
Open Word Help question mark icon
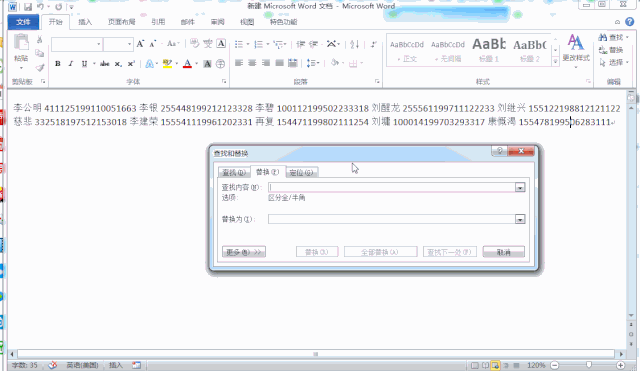630,22
